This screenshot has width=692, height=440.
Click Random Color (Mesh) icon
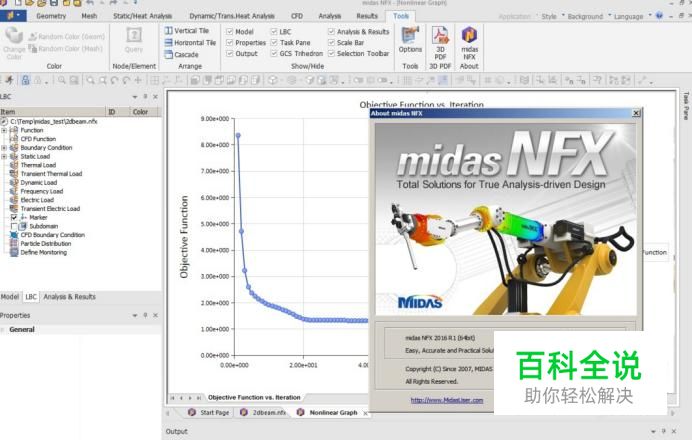click(x=32, y=48)
